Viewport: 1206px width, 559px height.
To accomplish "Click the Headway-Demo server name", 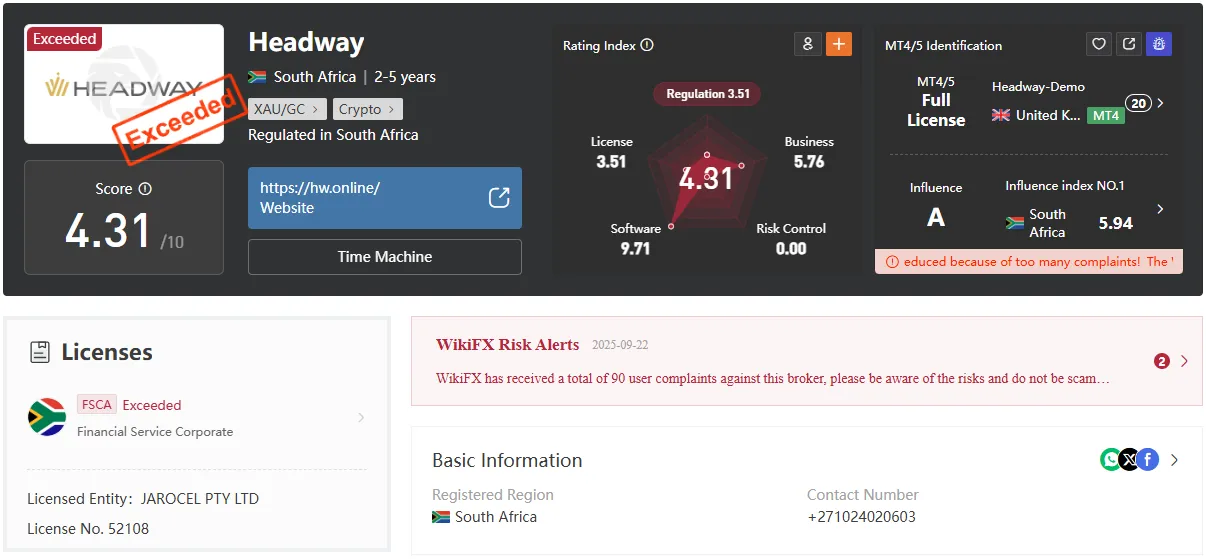I will tap(1038, 87).
